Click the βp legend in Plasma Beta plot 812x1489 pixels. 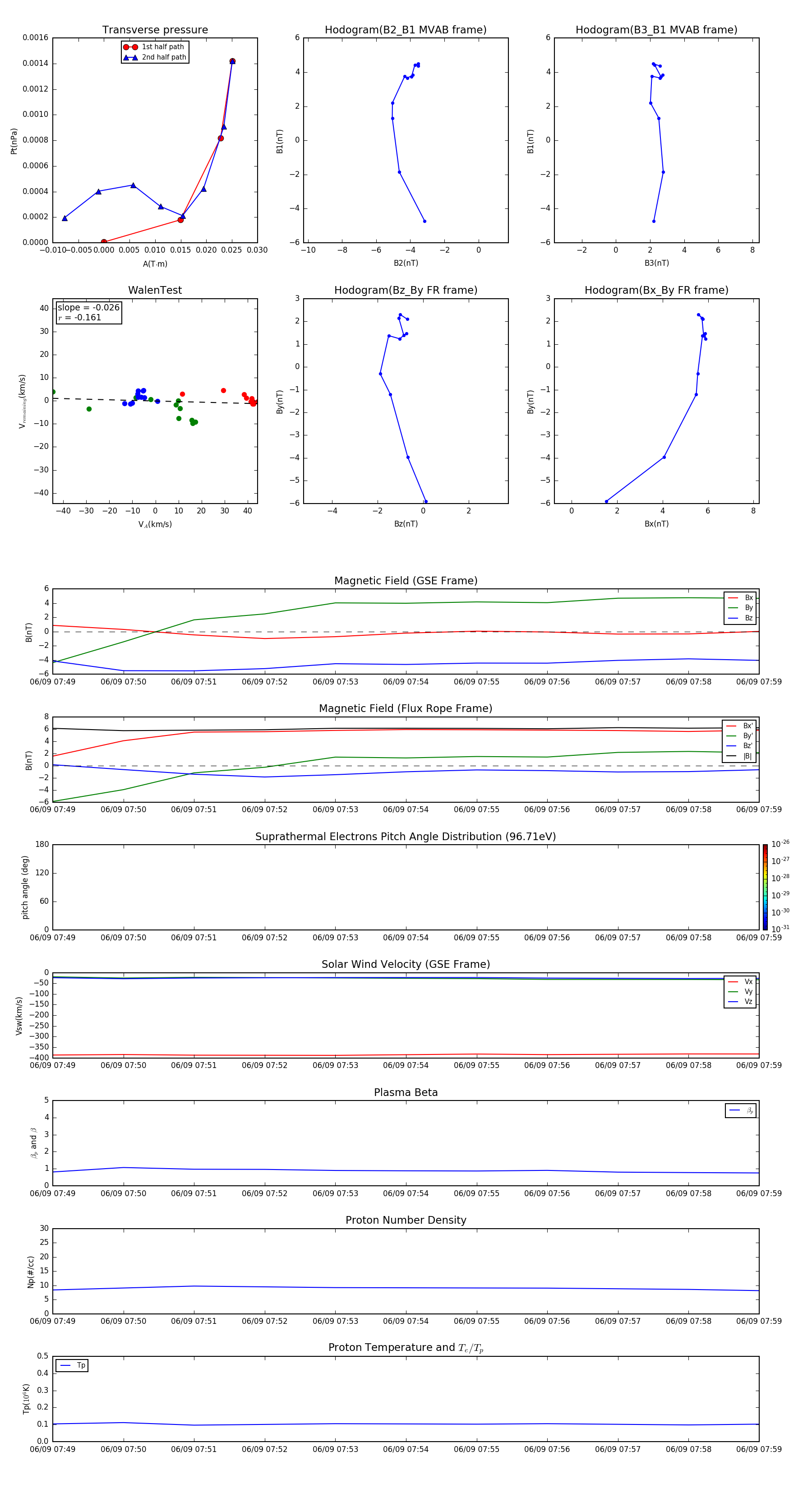[x=741, y=1110]
